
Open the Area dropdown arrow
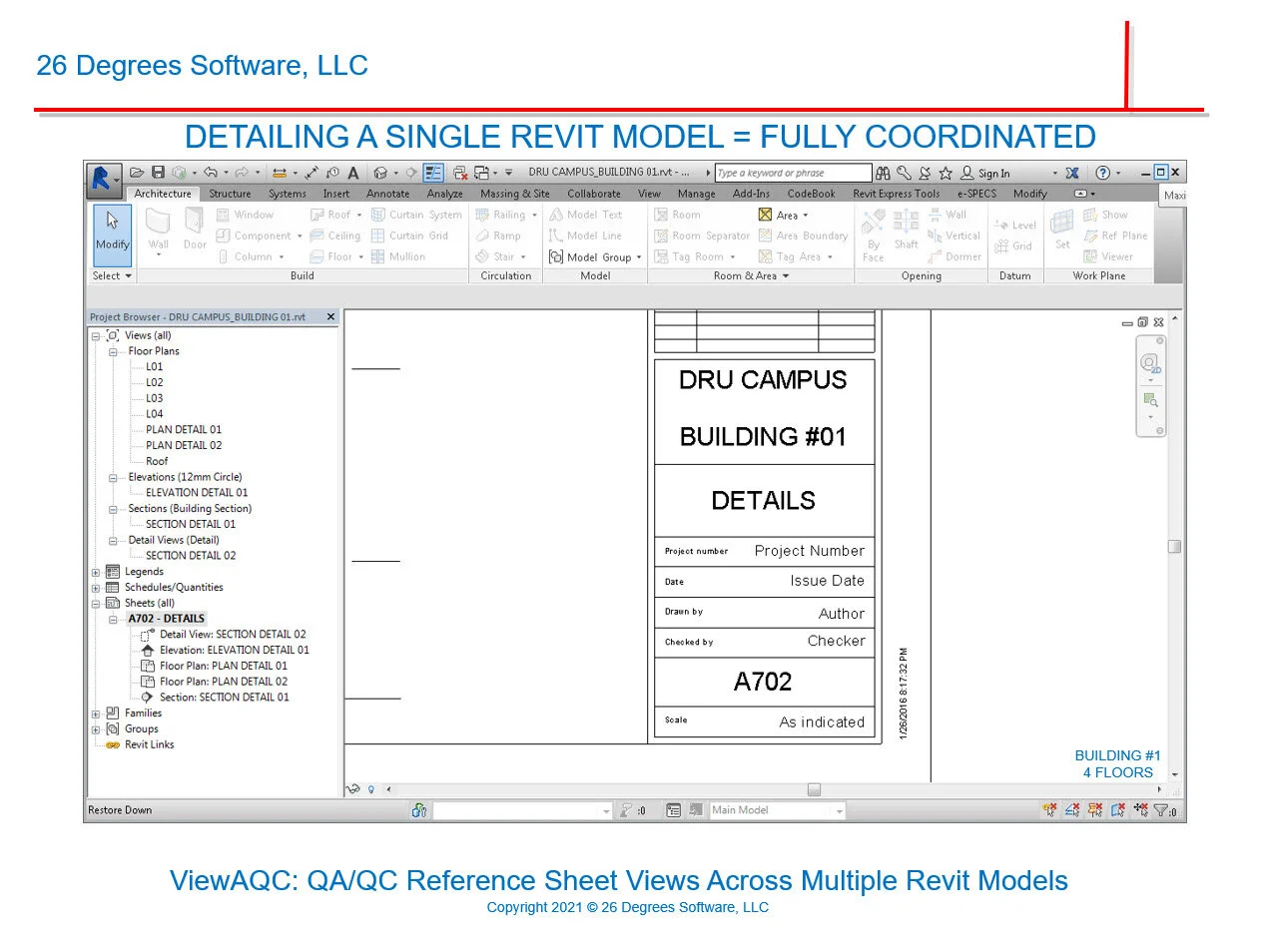click(x=806, y=216)
